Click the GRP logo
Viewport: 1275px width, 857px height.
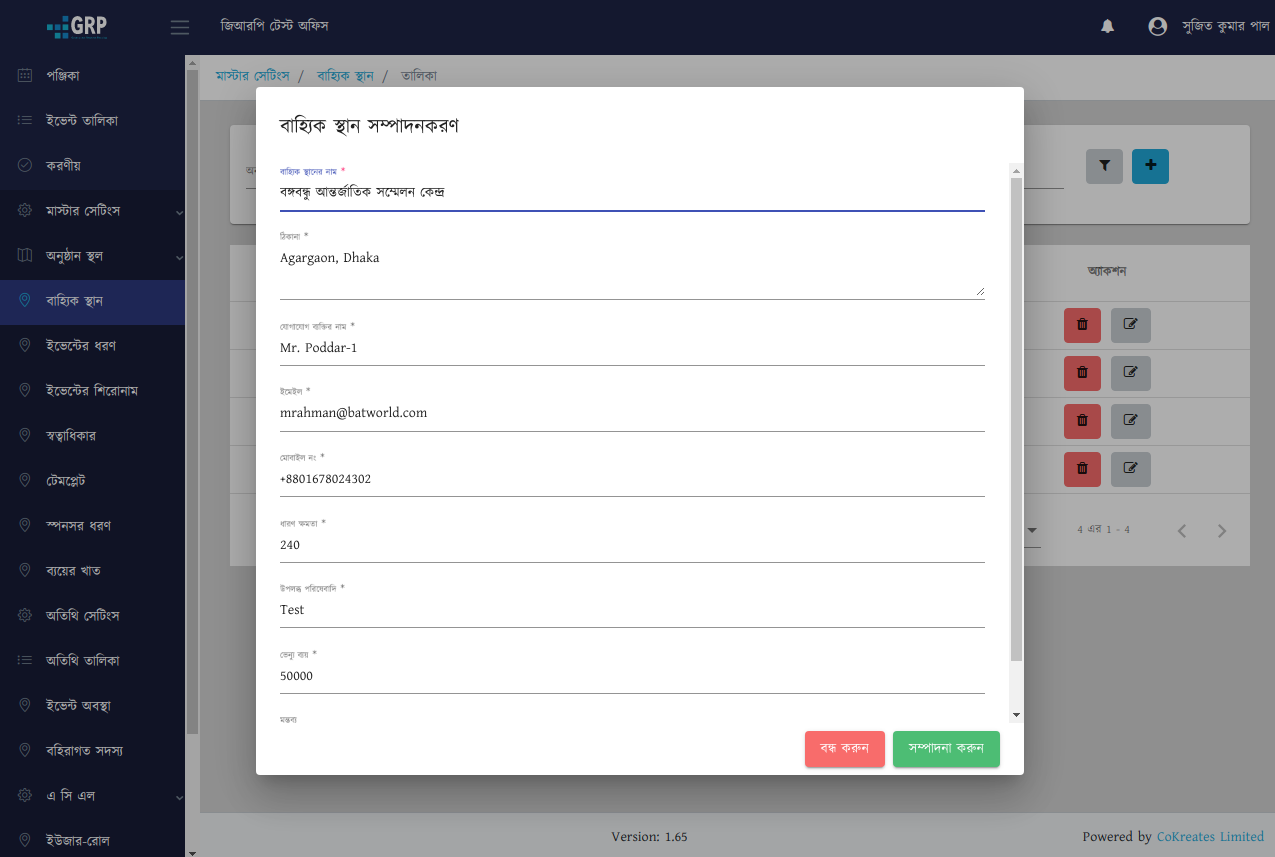pyautogui.click(x=77, y=27)
